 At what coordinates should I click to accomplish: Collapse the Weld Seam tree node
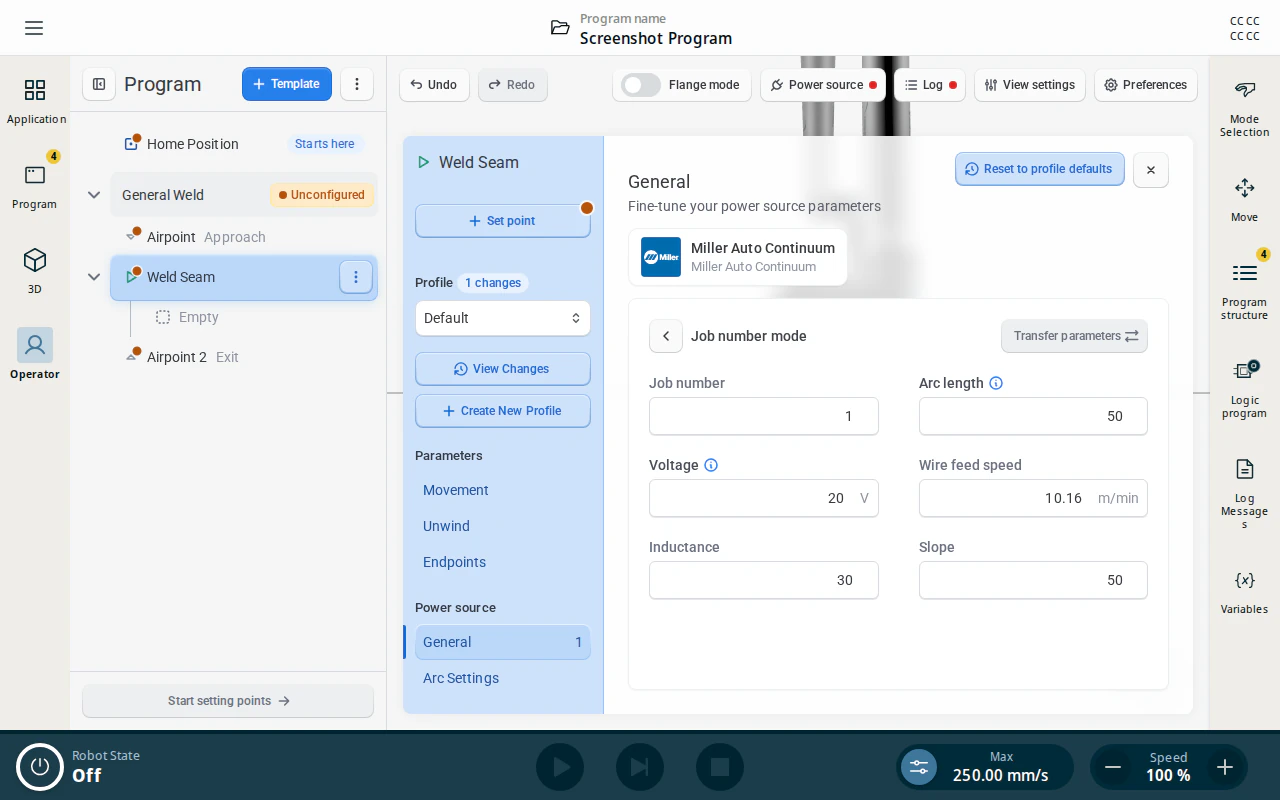coord(94,277)
